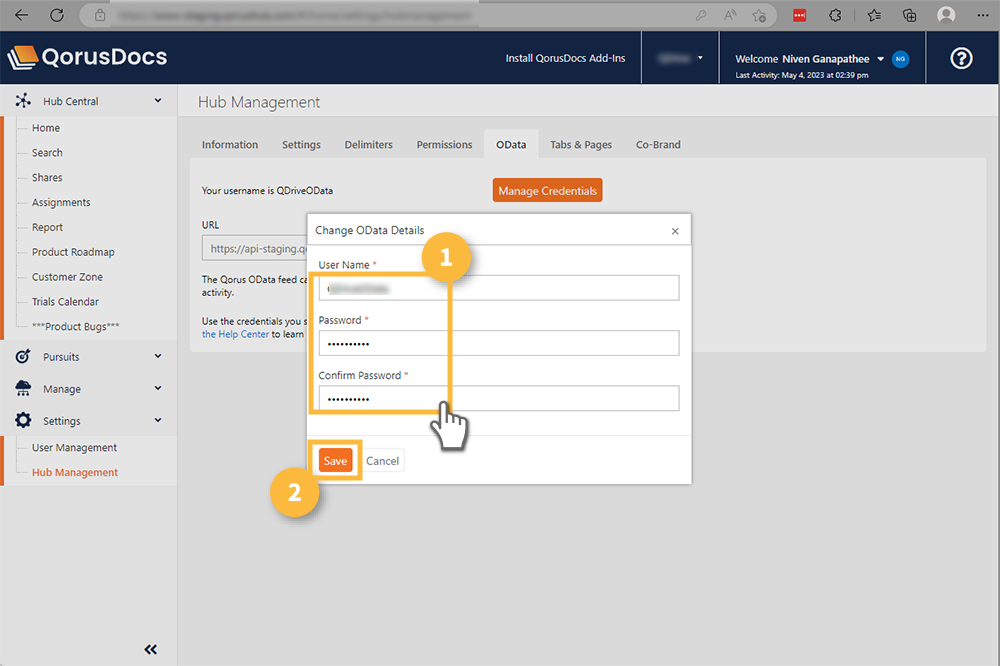Open the red extension icon
This screenshot has height=666, width=1000.
(x=799, y=15)
